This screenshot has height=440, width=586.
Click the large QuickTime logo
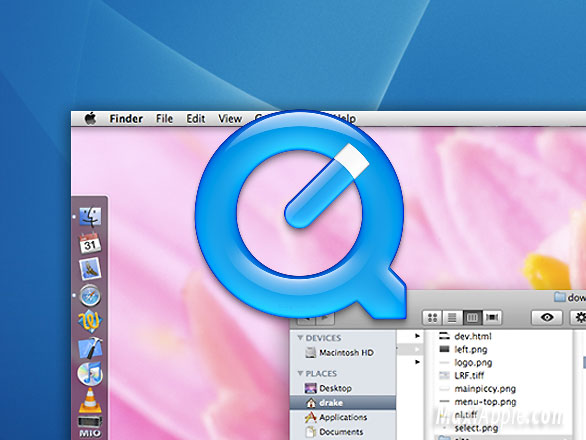click(300, 215)
